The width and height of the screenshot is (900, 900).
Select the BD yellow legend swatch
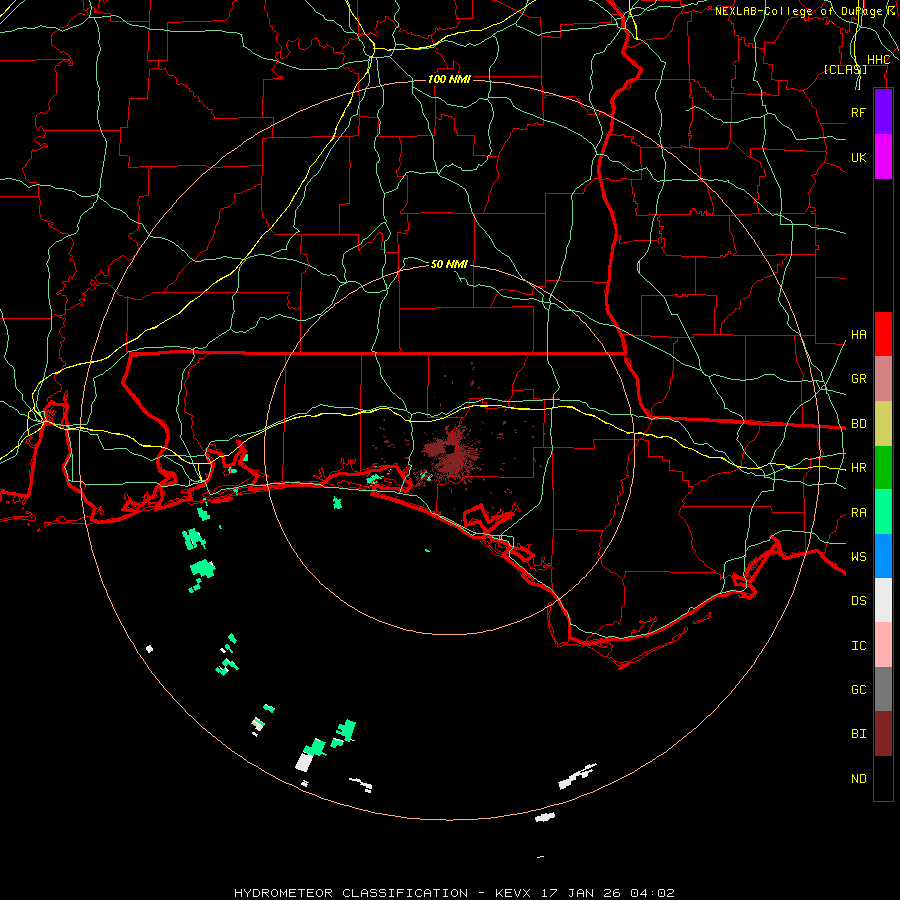[x=883, y=424]
